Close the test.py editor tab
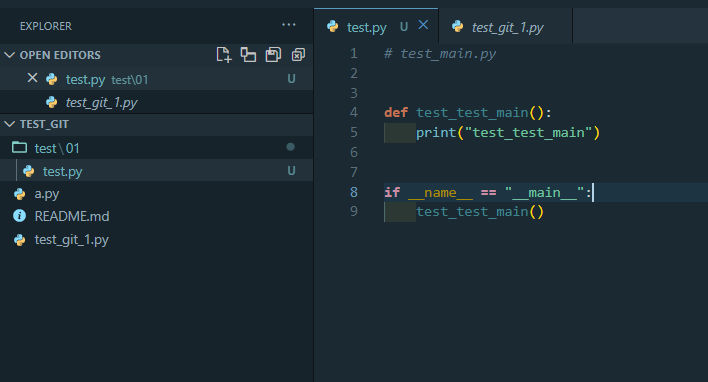 tap(423, 25)
